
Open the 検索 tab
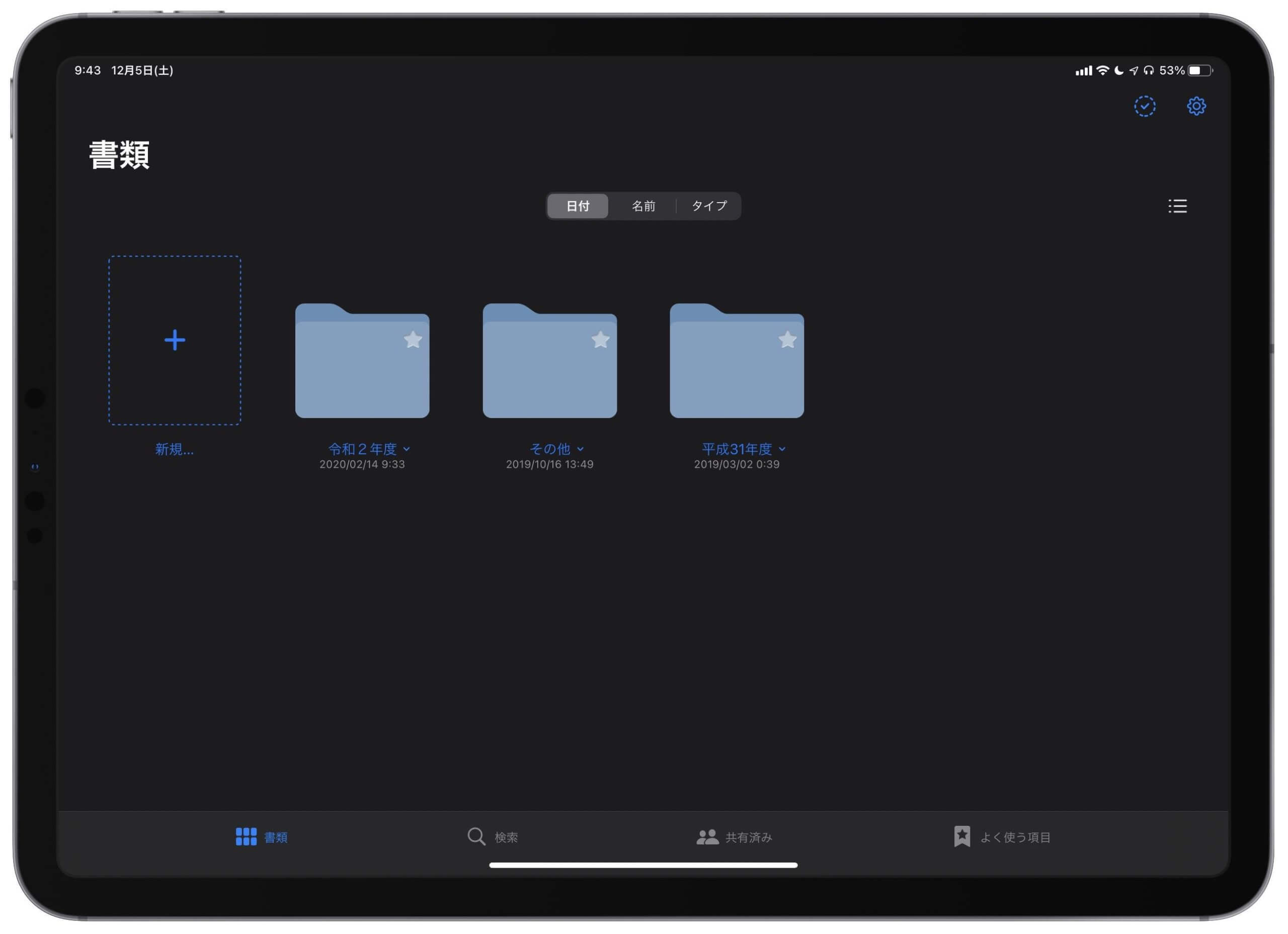pos(493,837)
